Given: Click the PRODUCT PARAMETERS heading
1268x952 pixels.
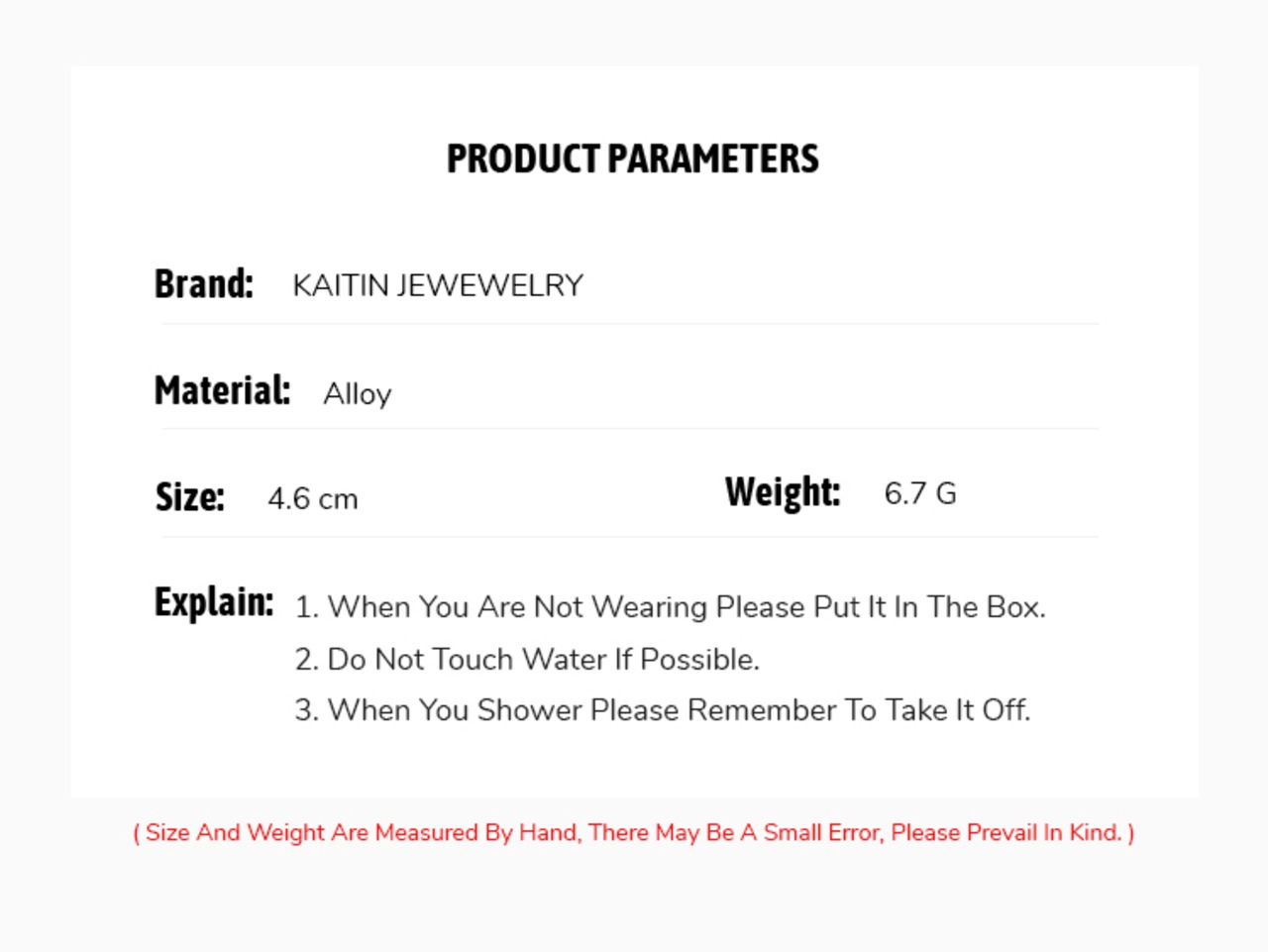Looking at the screenshot, I should click(633, 159).
